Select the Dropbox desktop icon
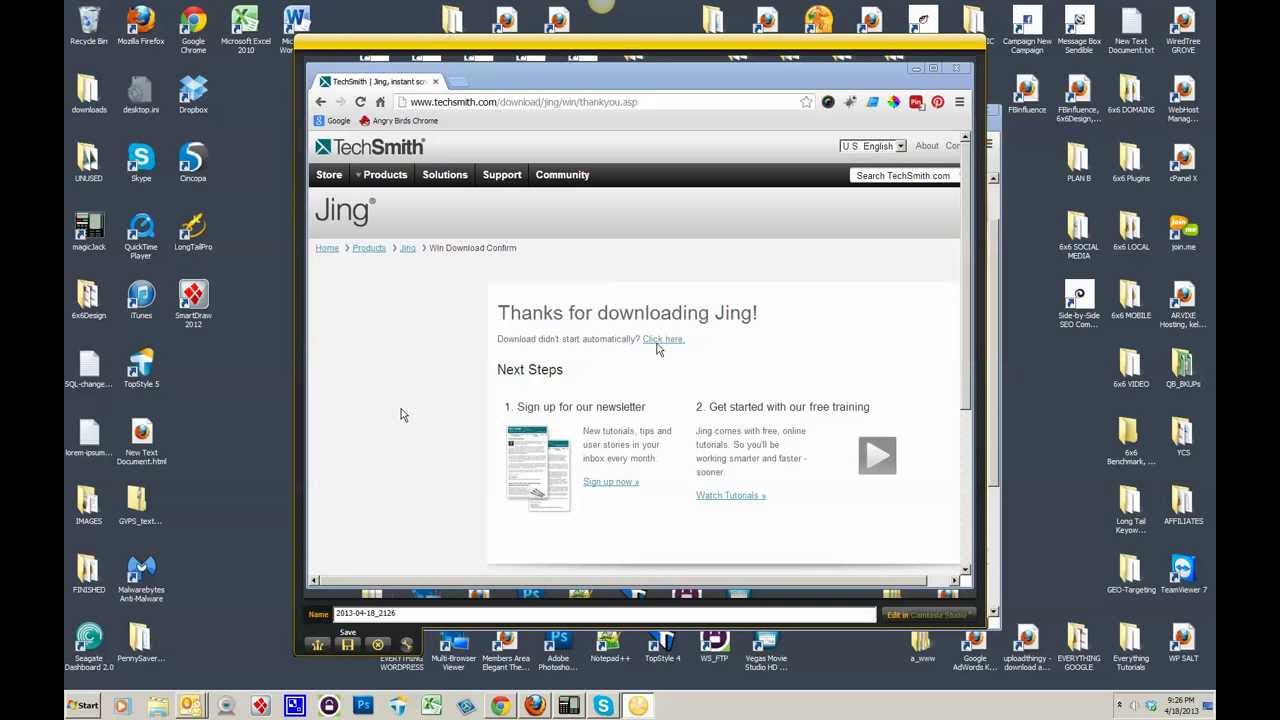The width and height of the screenshot is (1280, 720). [193, 95]
